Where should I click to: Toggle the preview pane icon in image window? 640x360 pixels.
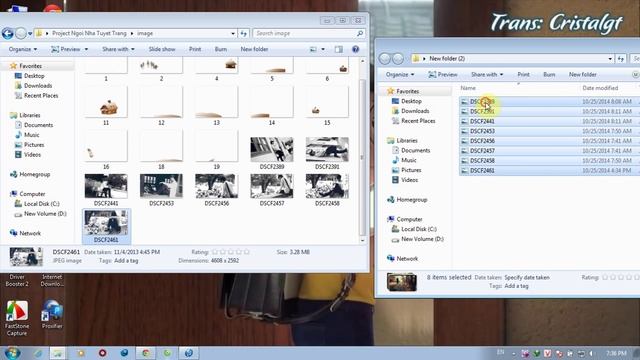coord(339,49)
